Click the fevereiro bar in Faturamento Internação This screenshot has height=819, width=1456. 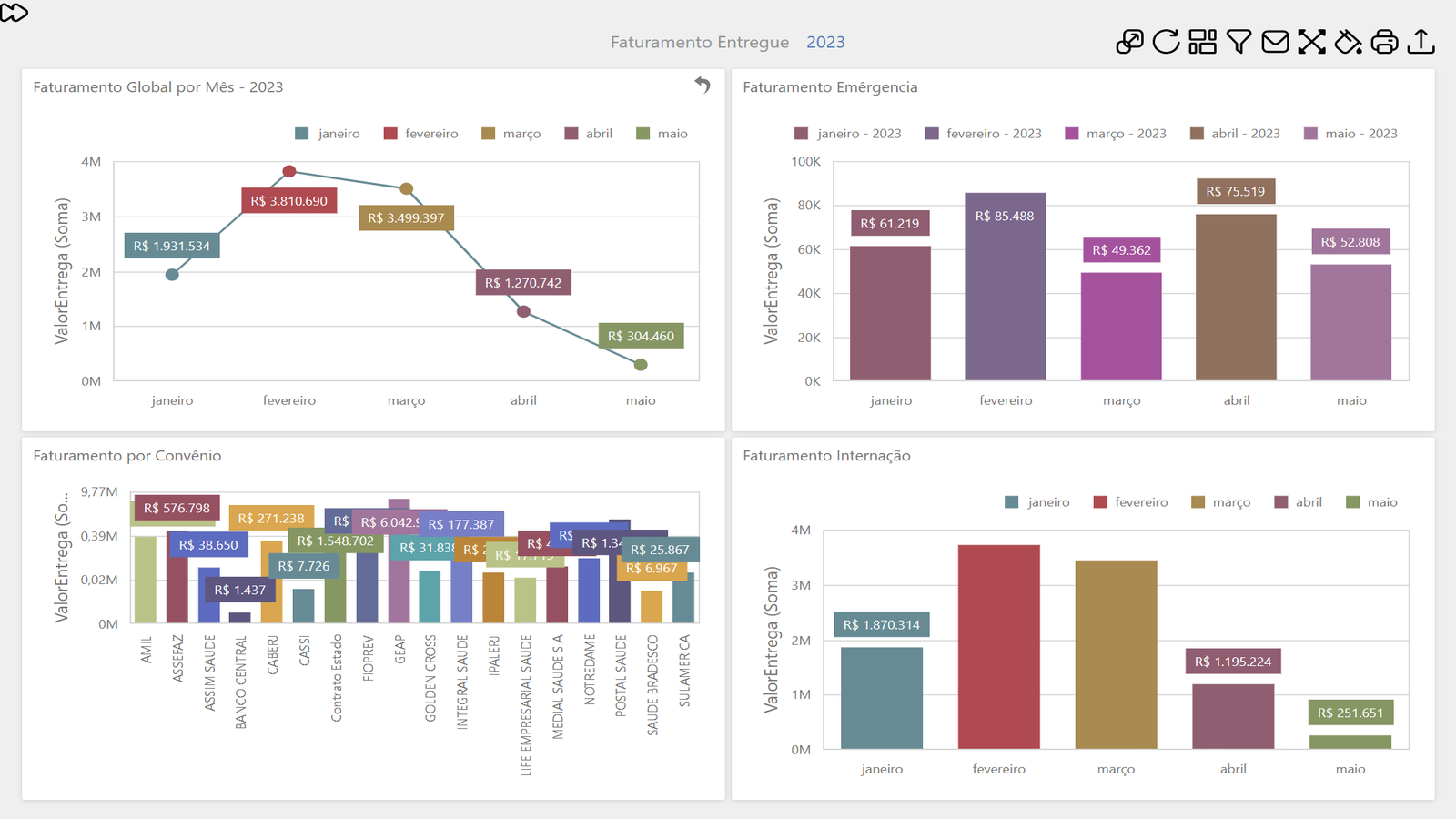point(998,646)
